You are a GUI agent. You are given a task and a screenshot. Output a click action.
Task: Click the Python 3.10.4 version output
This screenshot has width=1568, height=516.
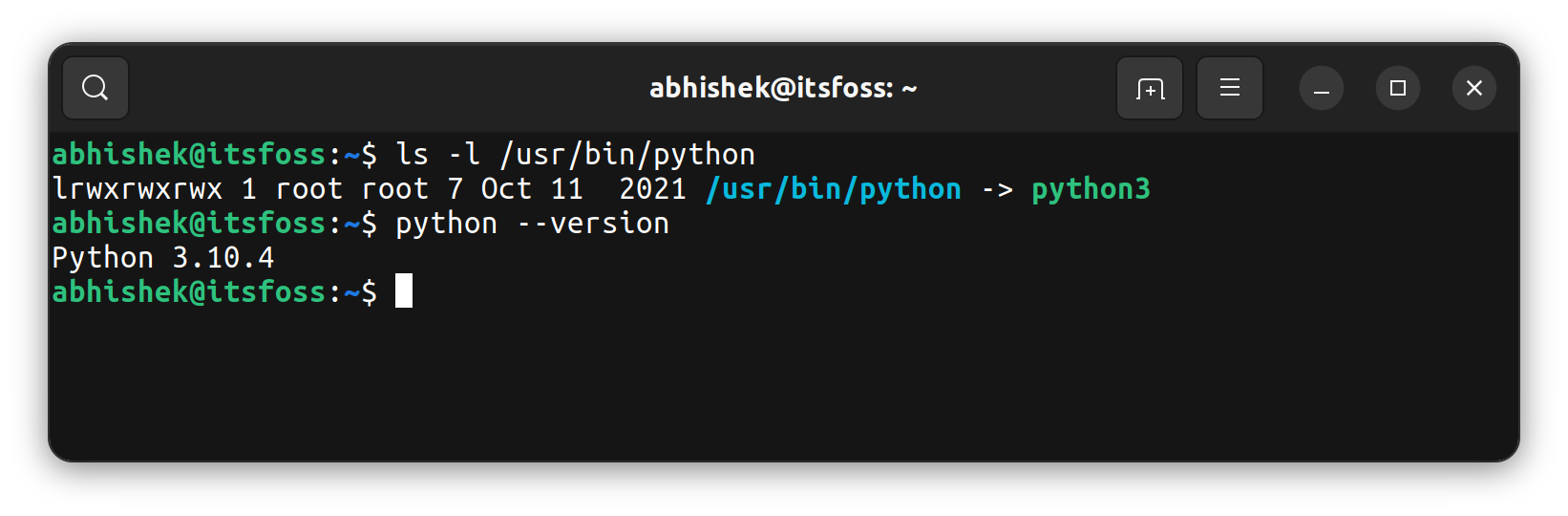pyautogui.click(x=163, y=258)
